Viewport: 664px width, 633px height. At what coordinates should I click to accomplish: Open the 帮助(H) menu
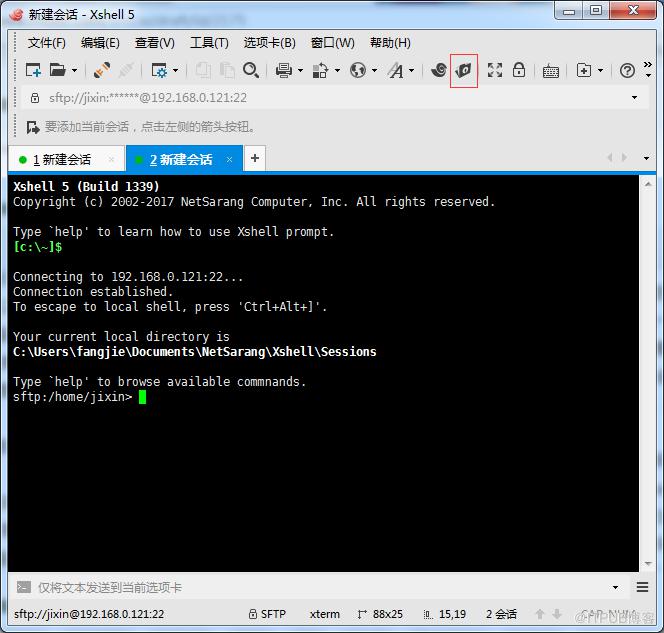390,43
